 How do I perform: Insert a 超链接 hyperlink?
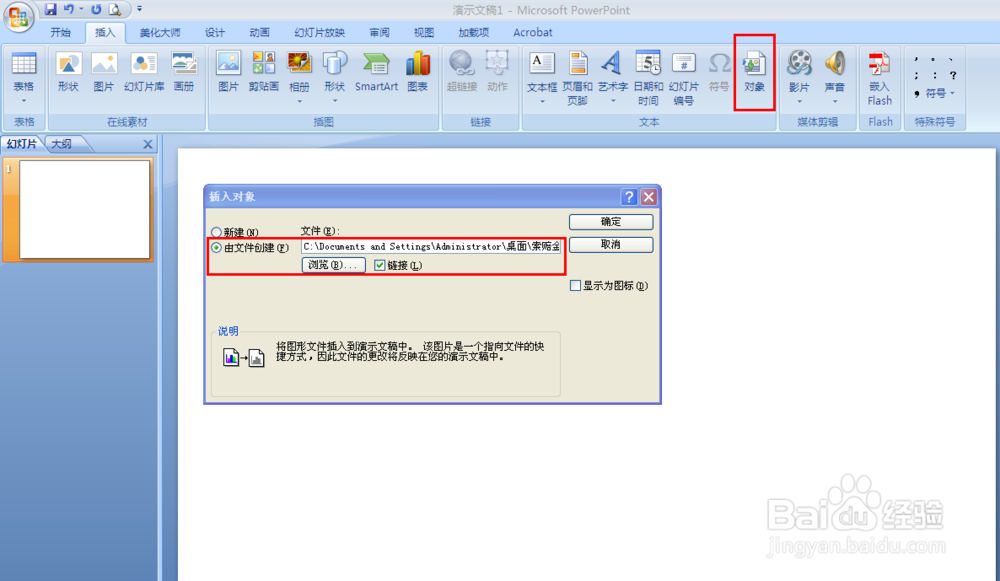pos(461,70)
